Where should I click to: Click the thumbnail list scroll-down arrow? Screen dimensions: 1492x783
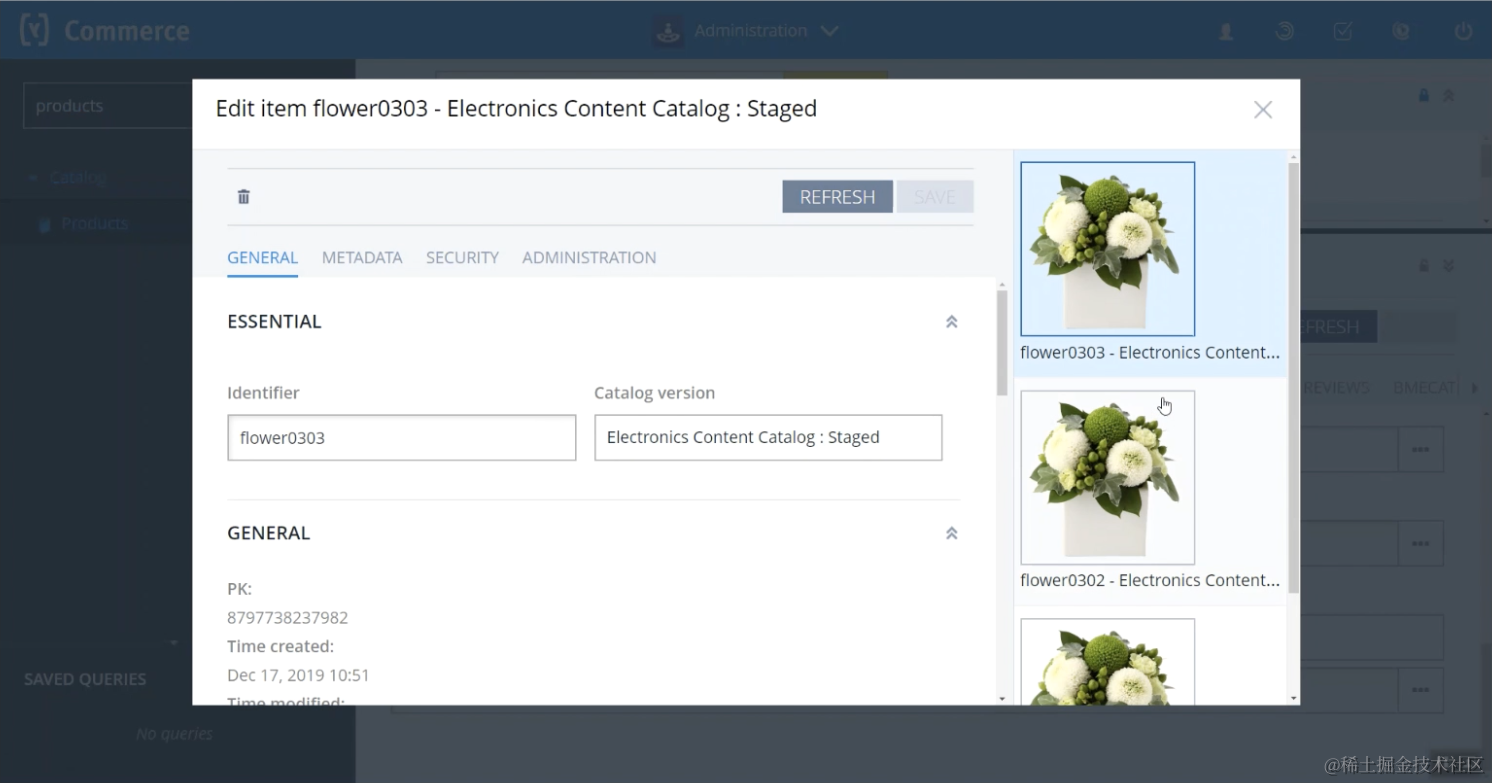[x=1293, y=698]
